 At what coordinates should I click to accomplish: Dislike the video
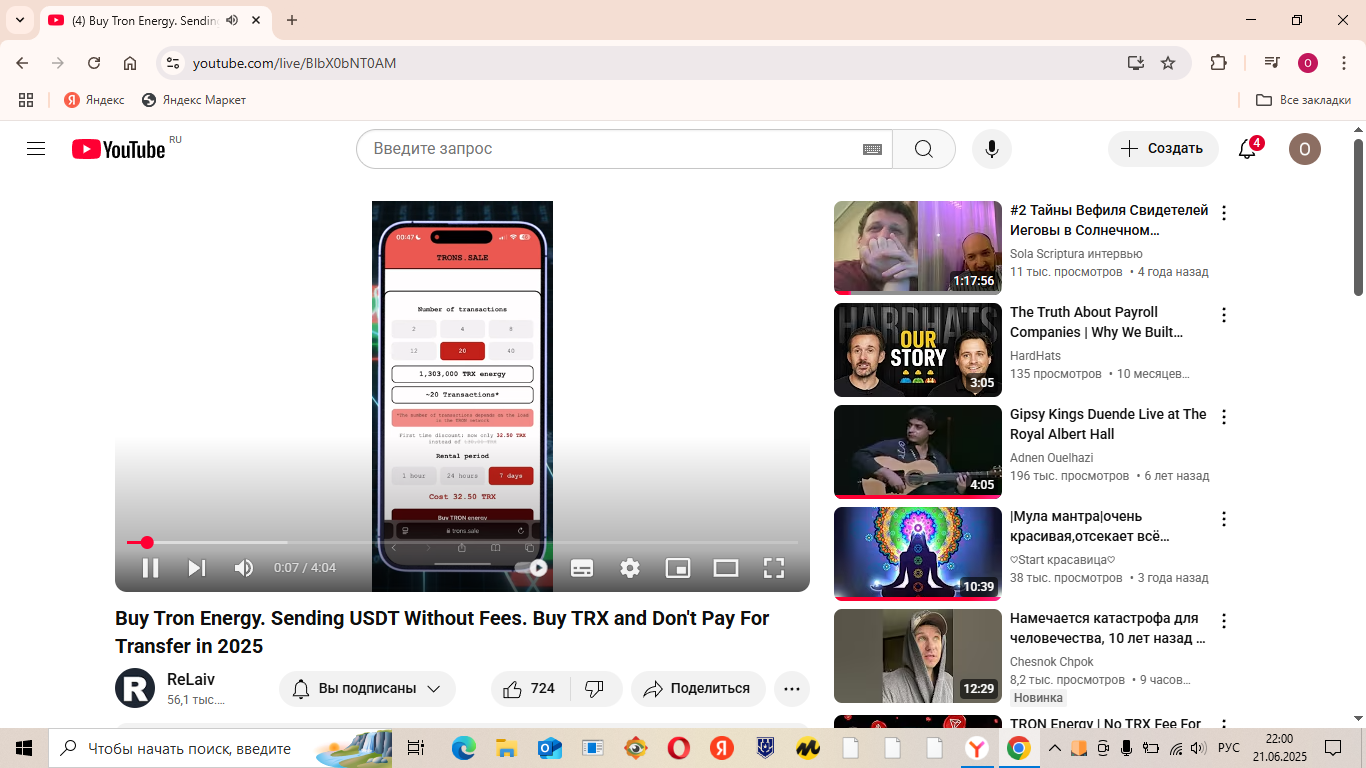595,689
